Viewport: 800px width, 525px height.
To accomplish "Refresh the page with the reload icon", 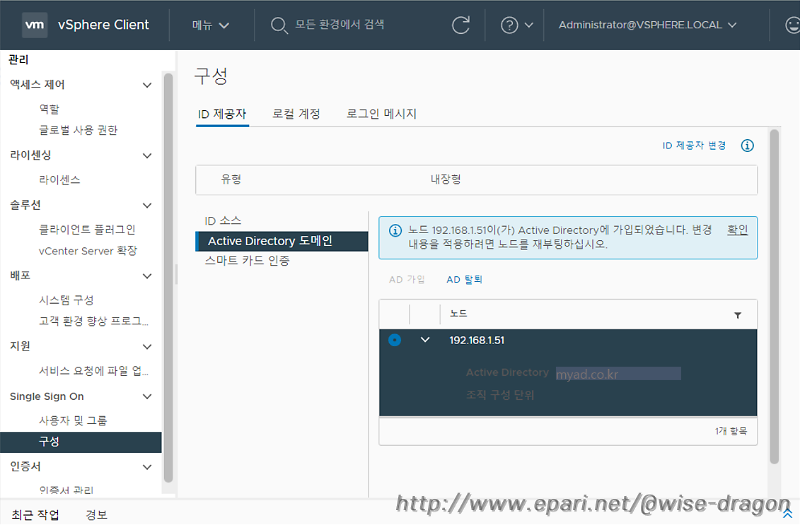I will coord(461,25).
